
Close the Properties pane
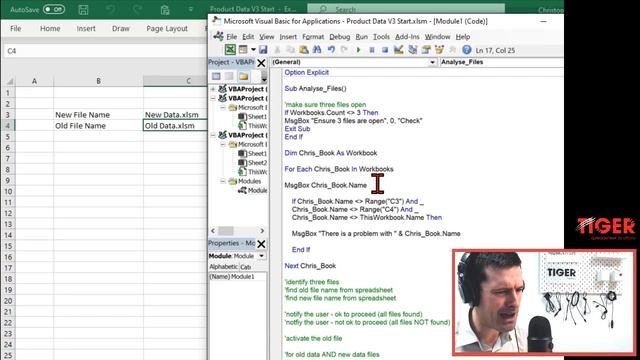[261, 244]
